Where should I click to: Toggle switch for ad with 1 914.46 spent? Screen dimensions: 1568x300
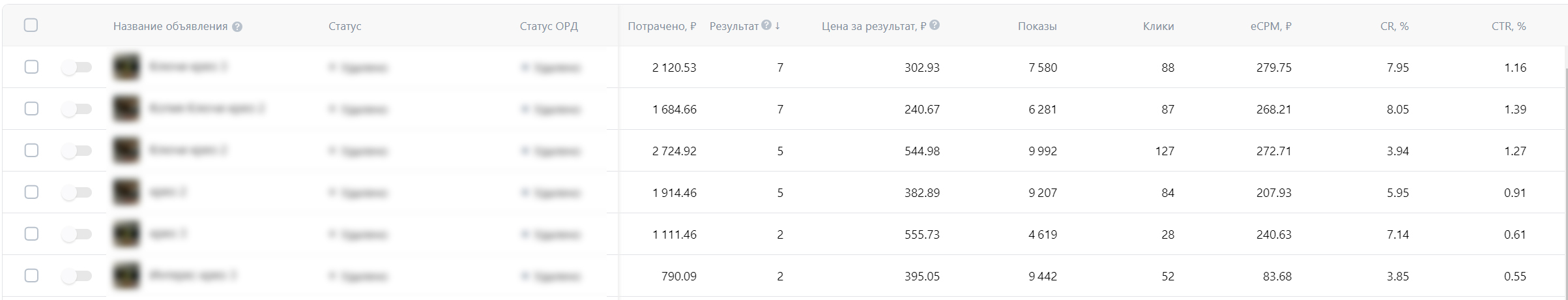point(76,192)
